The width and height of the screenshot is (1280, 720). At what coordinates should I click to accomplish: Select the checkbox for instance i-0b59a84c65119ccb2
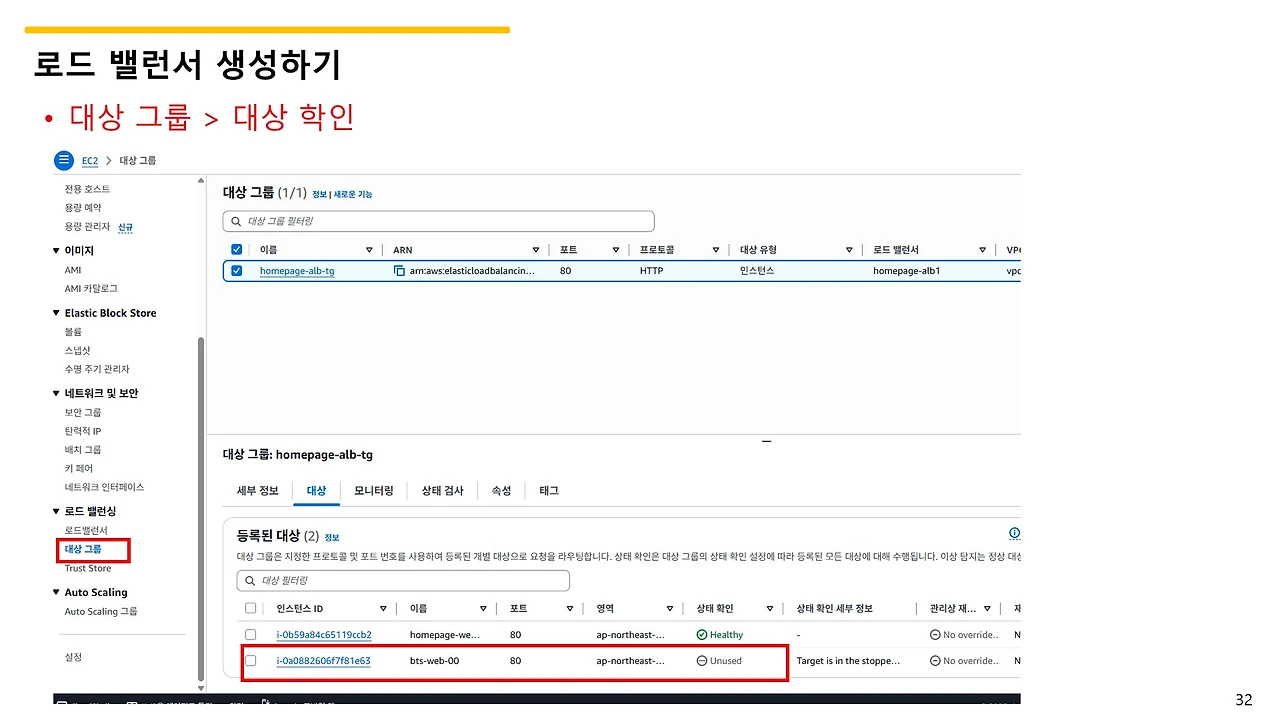point(251,635)
